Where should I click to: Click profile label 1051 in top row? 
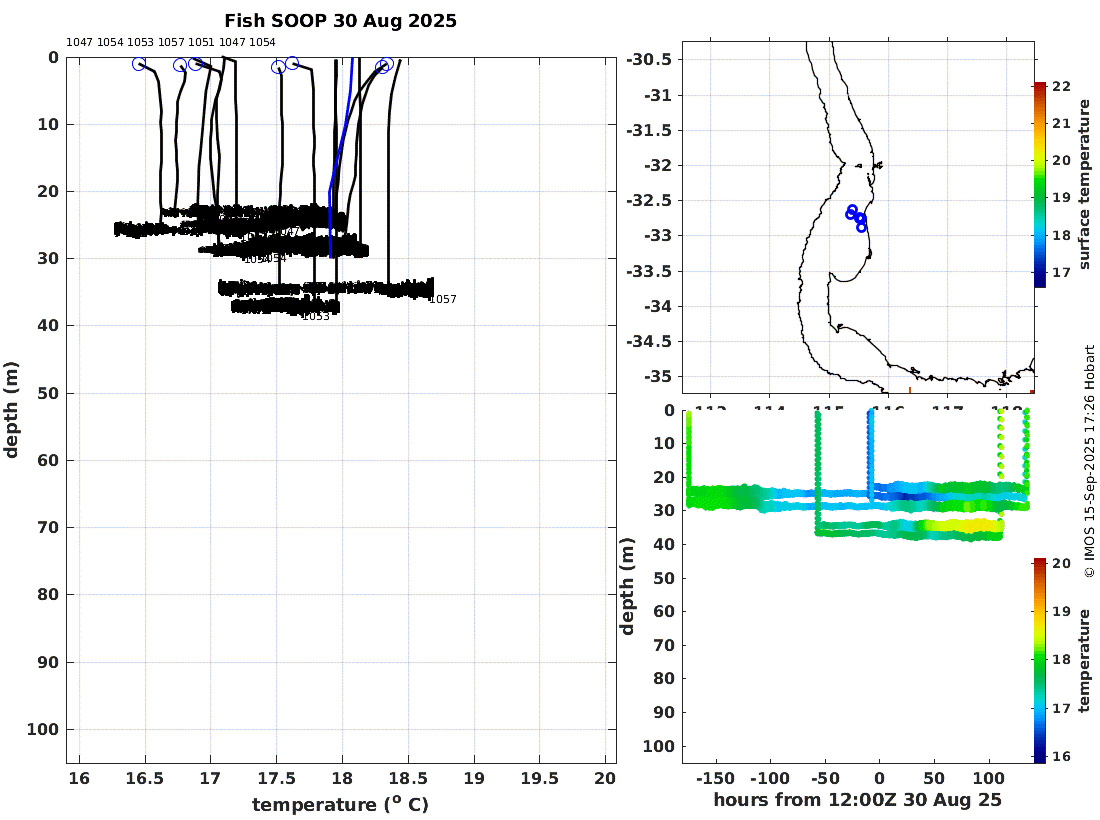pos(201,42)
